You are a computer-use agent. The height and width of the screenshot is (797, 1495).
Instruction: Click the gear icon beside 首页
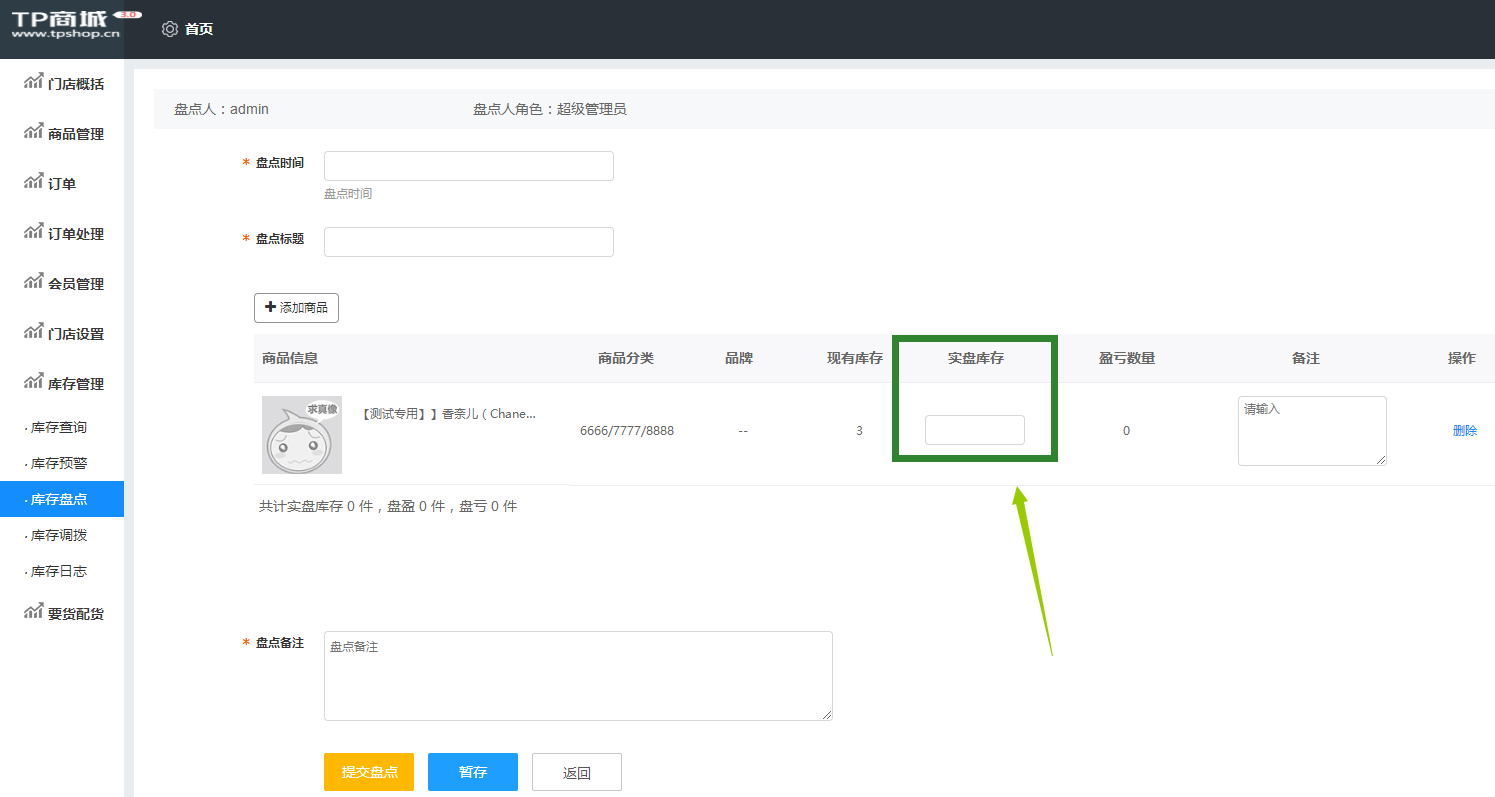(x=169, y=29)
